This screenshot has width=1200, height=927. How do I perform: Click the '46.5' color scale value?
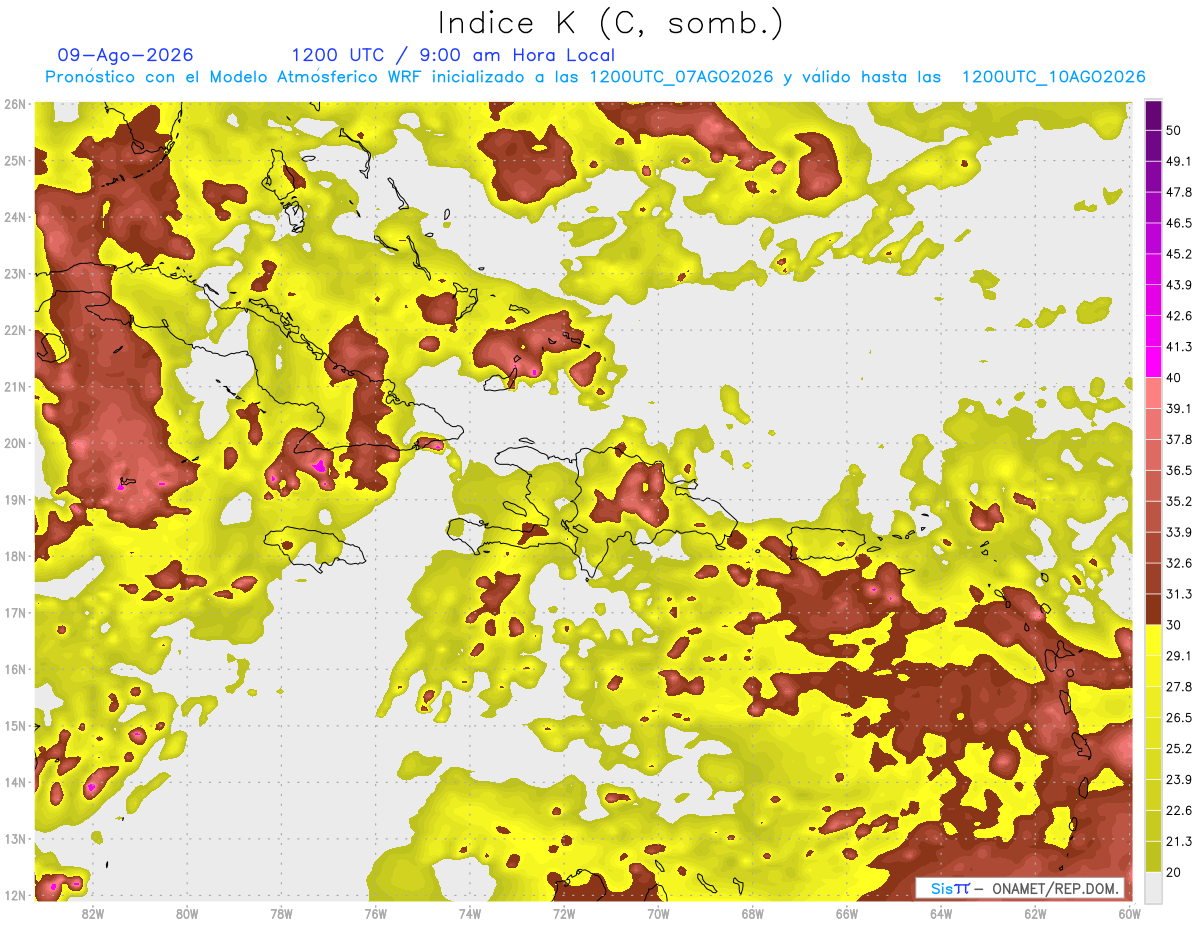tap(1179, 223)
